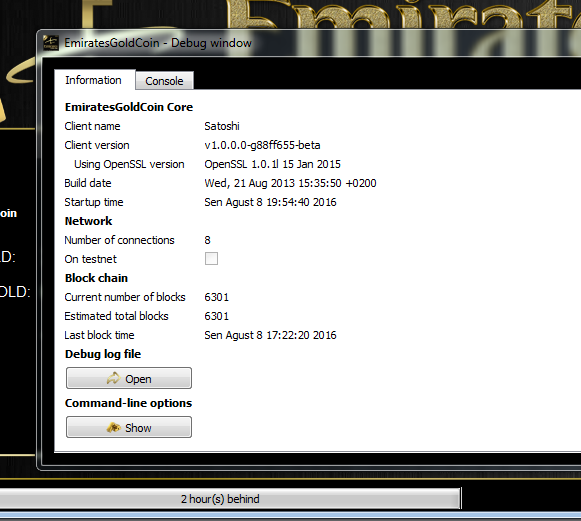
Task: Click the number of connections value 8
Action: tap(207, 240)
